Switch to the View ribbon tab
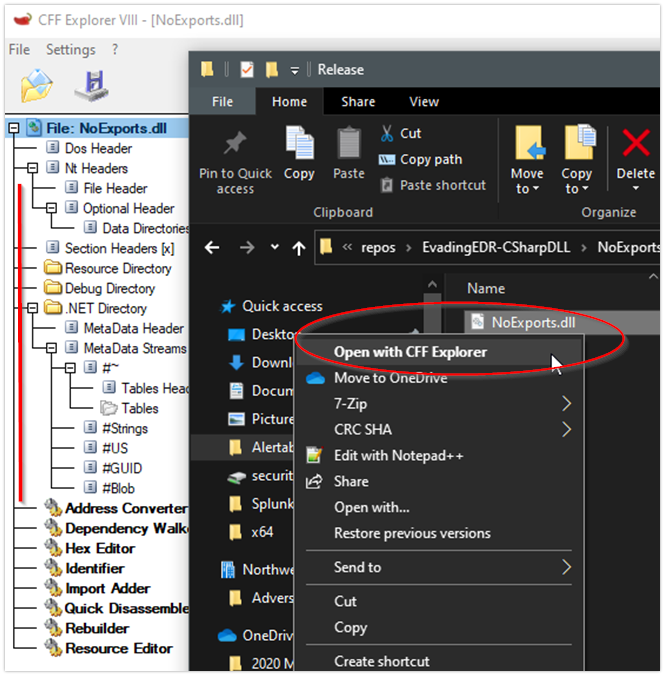This screenshot has height=676, width=665. pos(424,102)
